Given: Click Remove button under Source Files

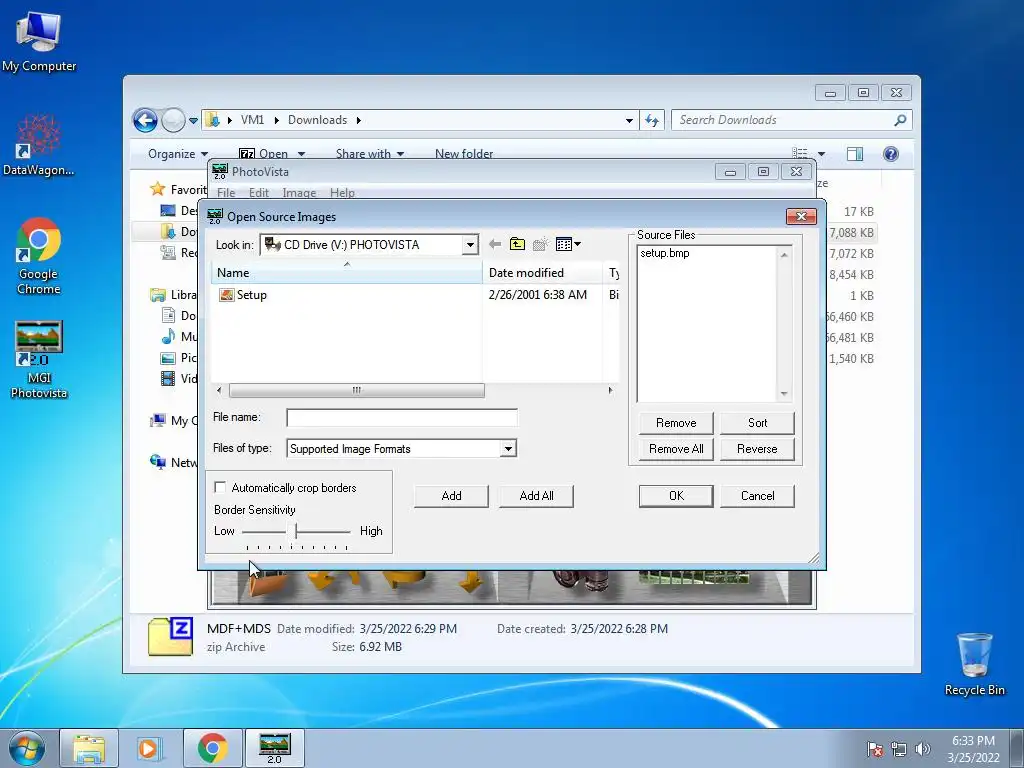Looking at the screenshot, I should [x=676, y=423].
